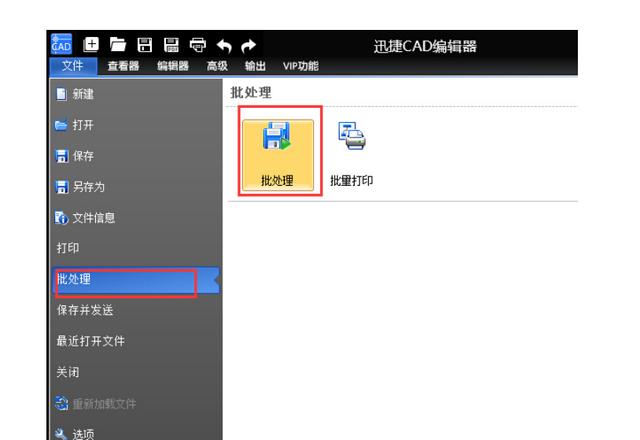Open 选项 settings at sidebar bottom

point(136,433)
